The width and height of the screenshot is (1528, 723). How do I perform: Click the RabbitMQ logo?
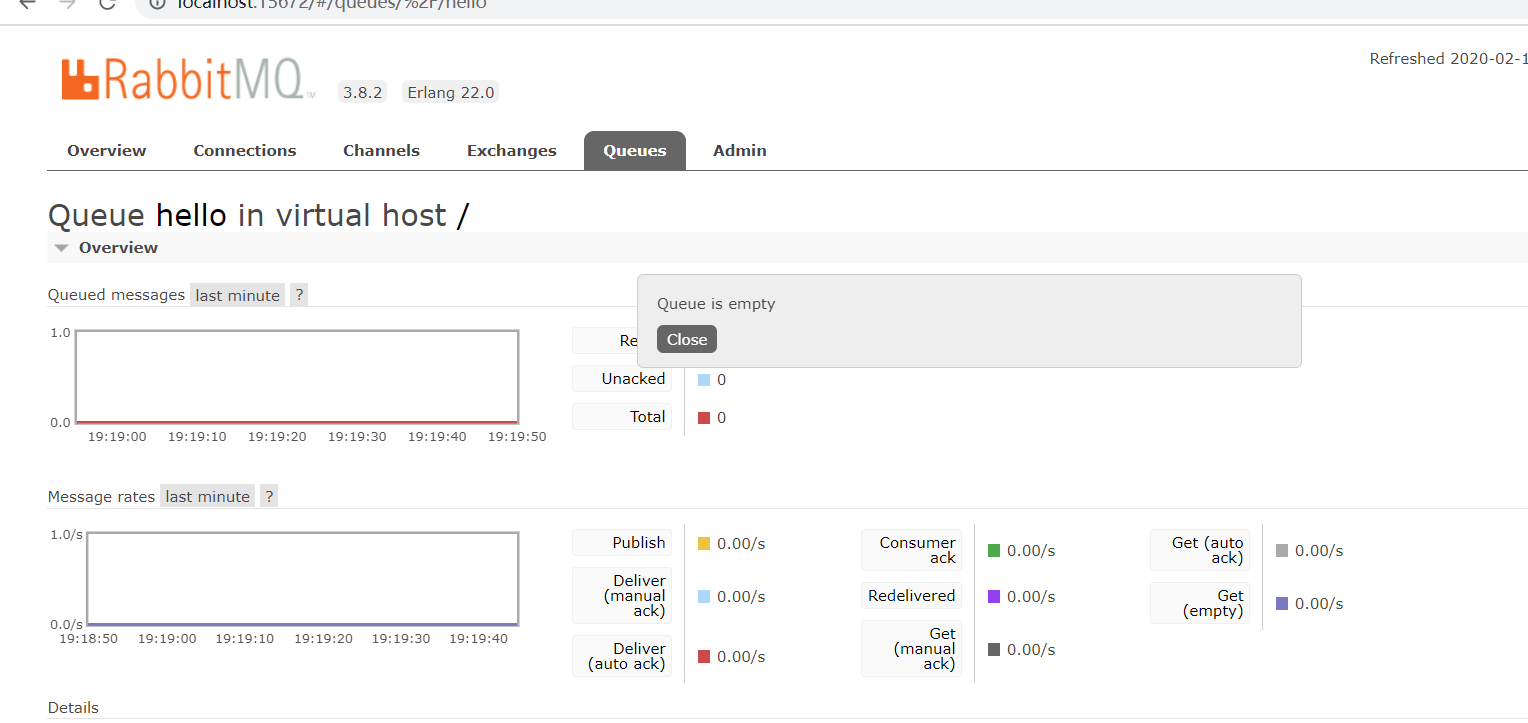[x=188, y=78]
